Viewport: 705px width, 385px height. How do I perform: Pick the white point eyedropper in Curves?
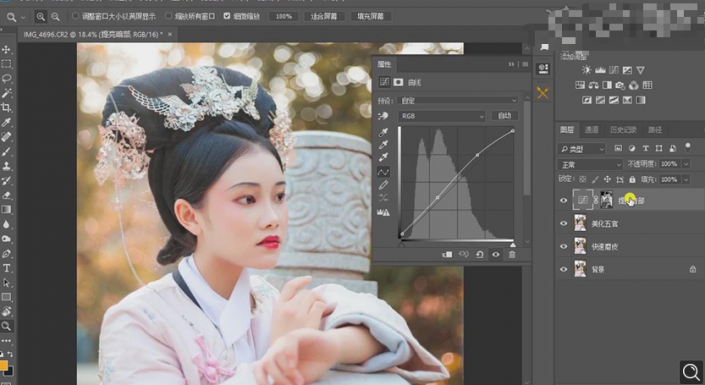click(x=383, y=157)
